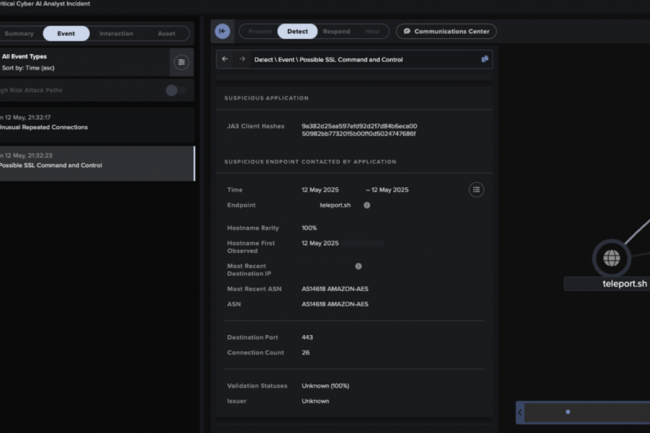Click the back arrow in the breadcrumb bar
Viewport: 650px width, 433px height.
(225, 60)
